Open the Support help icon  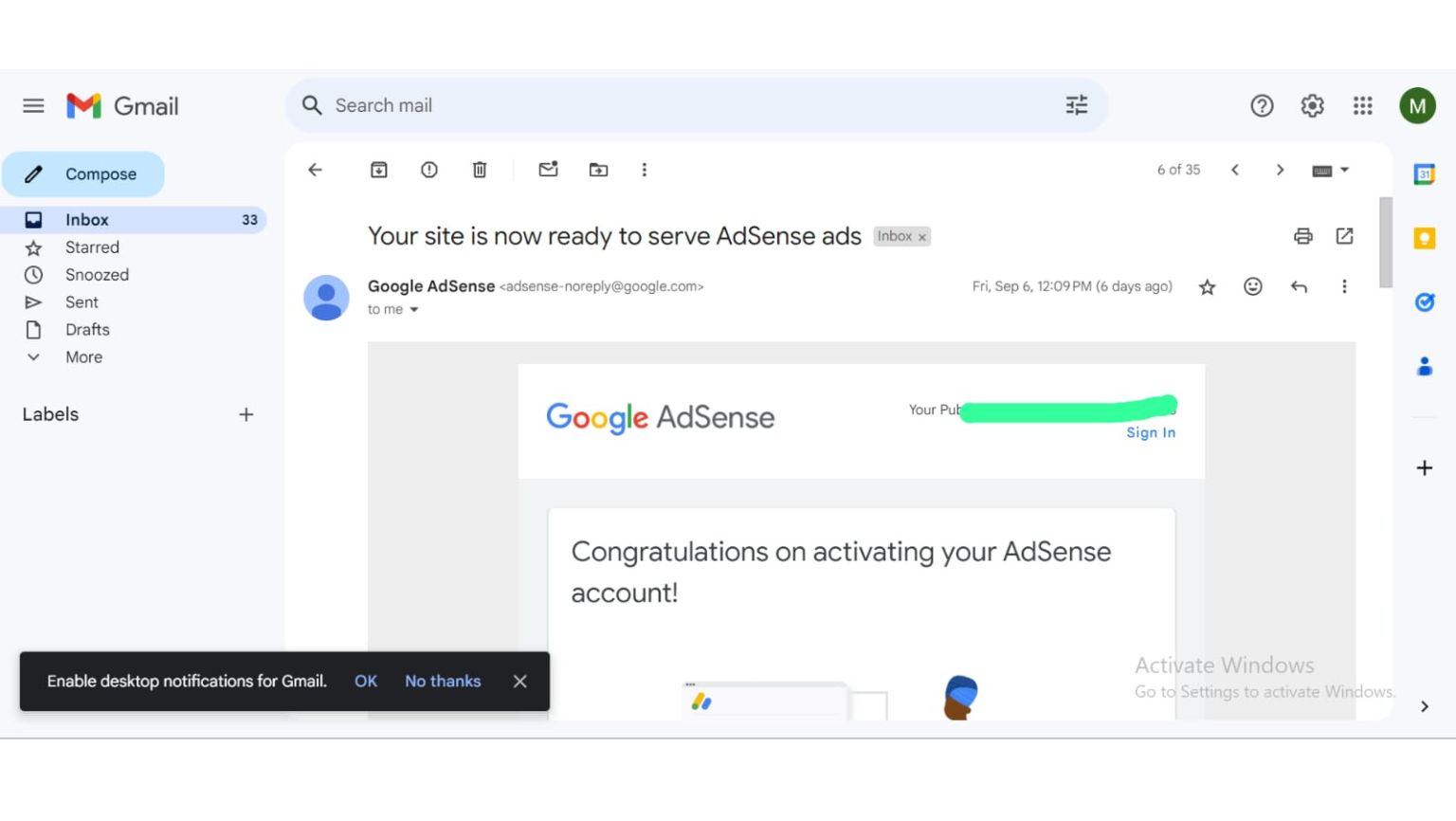point(1262,105)
